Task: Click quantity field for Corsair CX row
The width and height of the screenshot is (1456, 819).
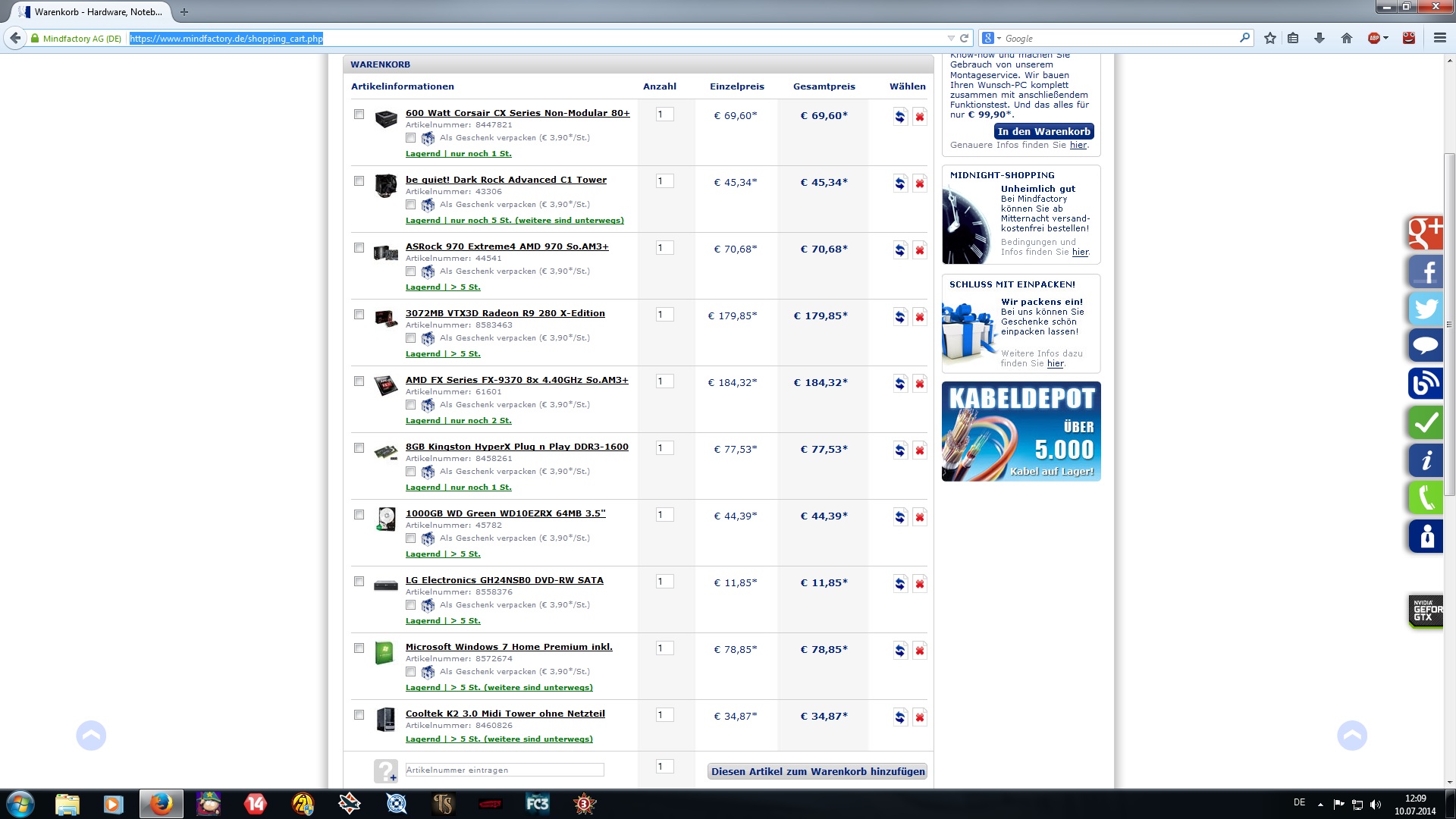Action: point(664,115)
